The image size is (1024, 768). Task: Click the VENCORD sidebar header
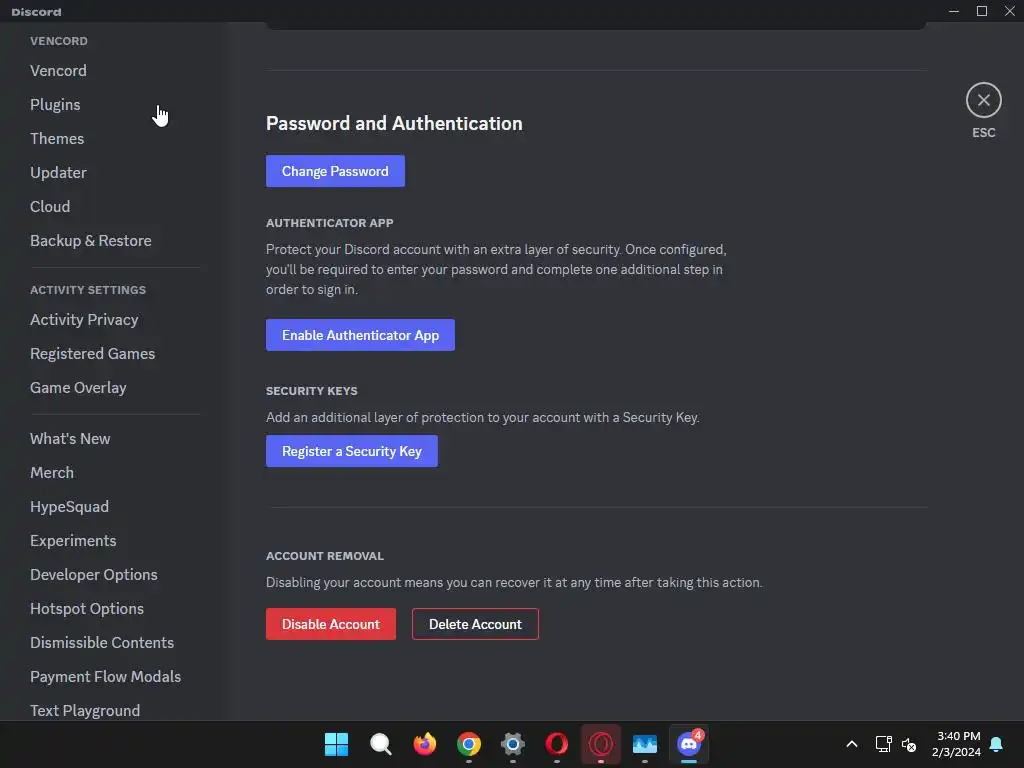click(x=59, y=40)
